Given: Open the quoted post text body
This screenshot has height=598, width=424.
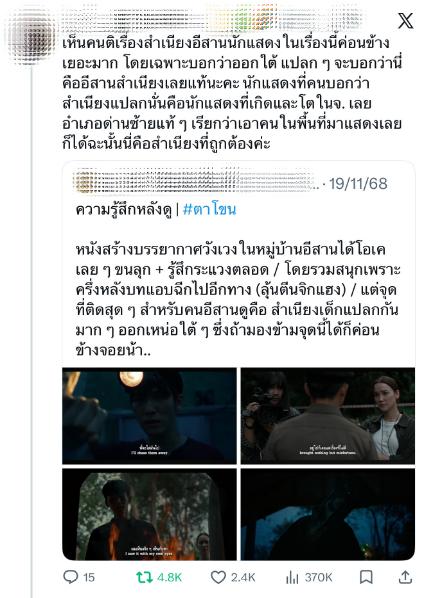Looking at the screenshot, I should coord(237,300).
